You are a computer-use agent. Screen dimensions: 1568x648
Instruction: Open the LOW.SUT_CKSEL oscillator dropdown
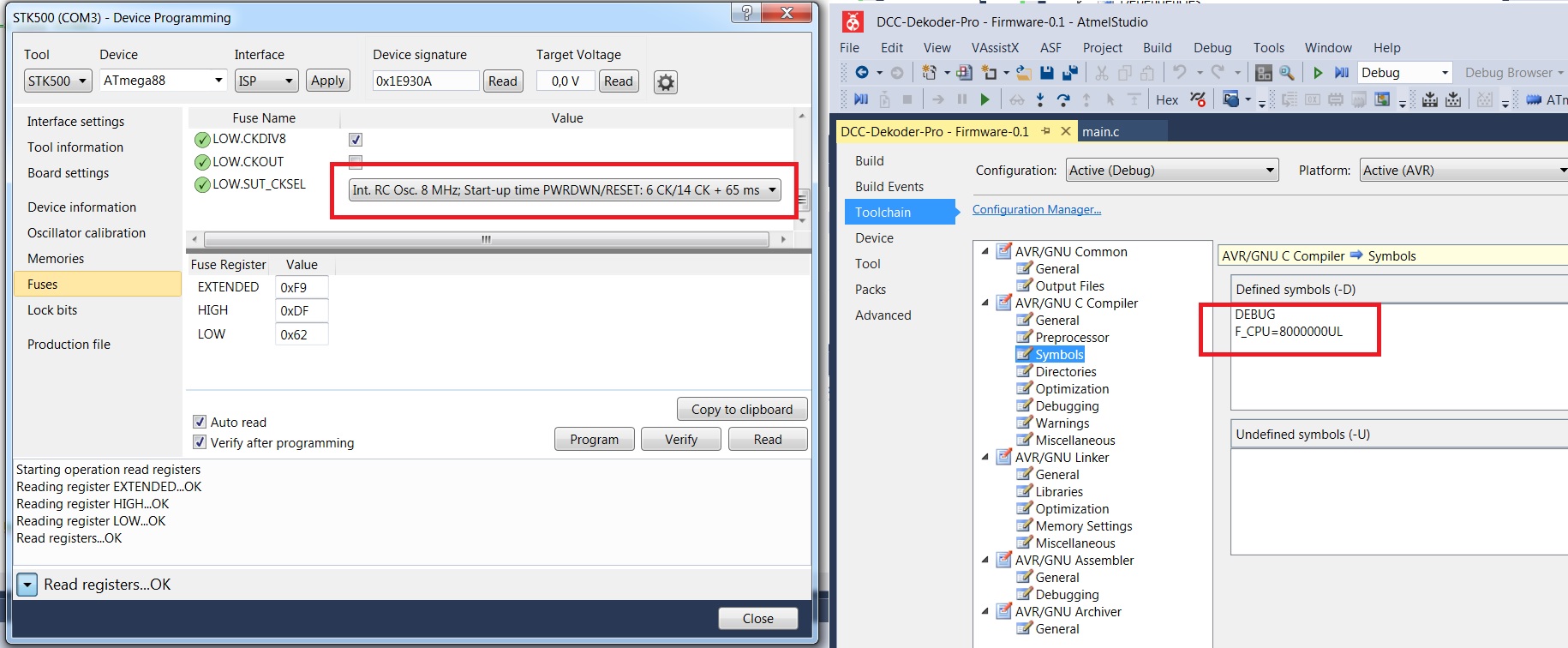(x=565, y=190)
